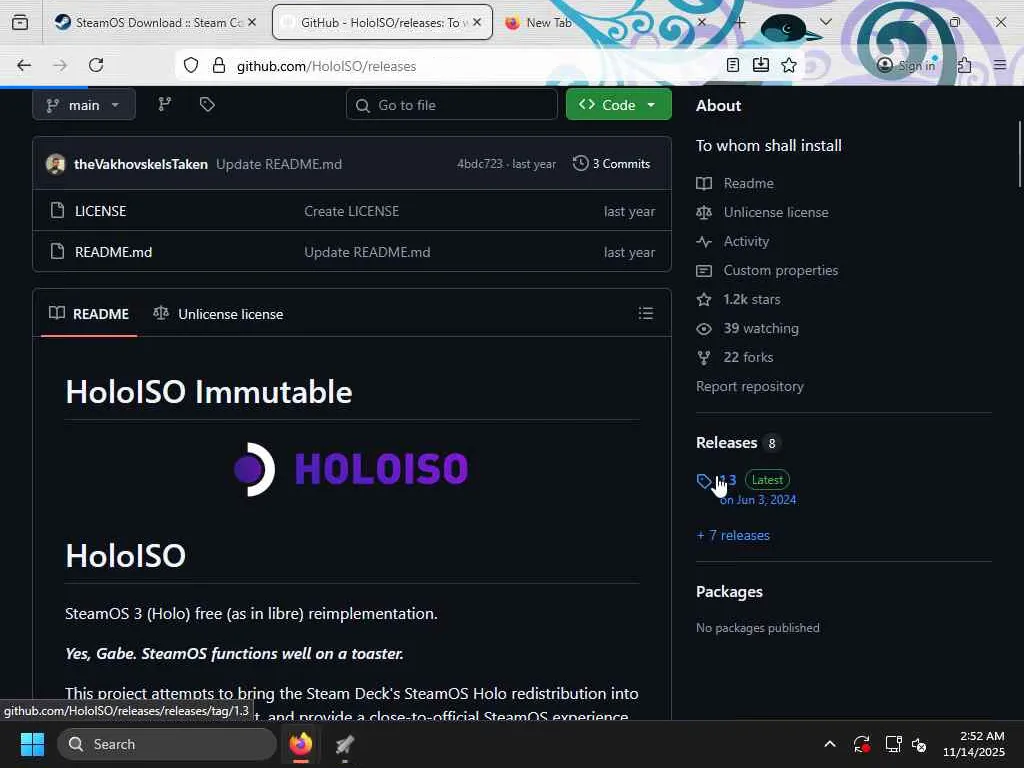Viewport: 1024px width, 768px height.
Task: Open the Firefox tab list view icon
Action: [x=20, y=22]
